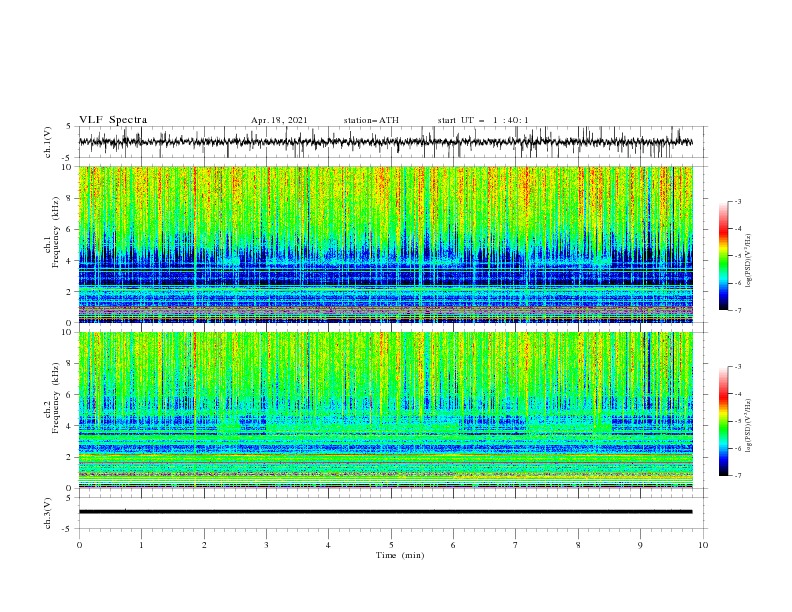792x612 pixels.
Task: Click the "5" tick on the ch.1(V) axis
Action: (70, 126)
